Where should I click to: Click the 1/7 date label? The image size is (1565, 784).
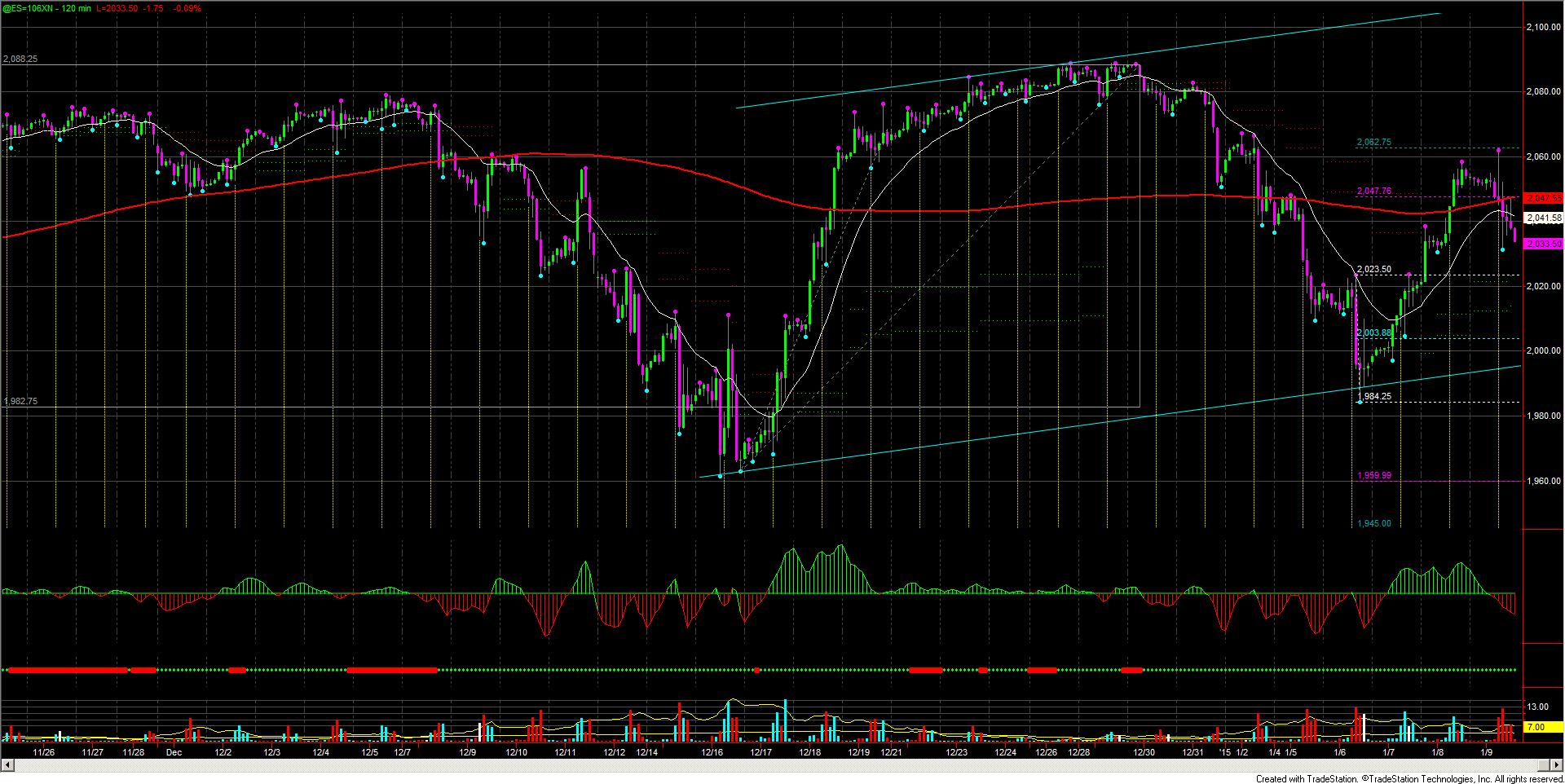pyautogui.click(x=1389, y=753)
